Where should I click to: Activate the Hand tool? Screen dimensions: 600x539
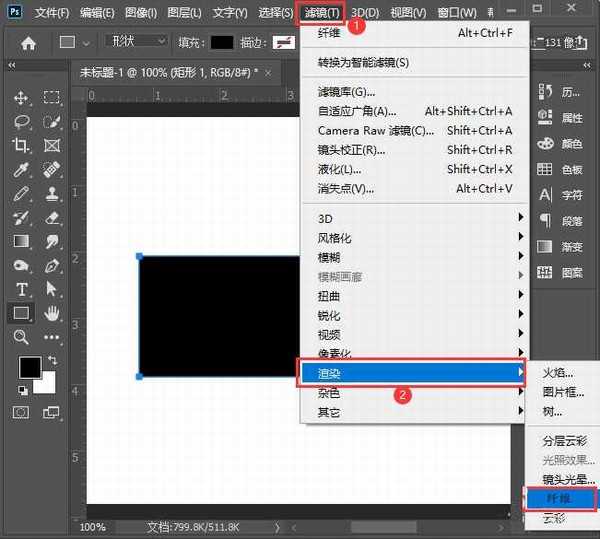pos(52,313)
